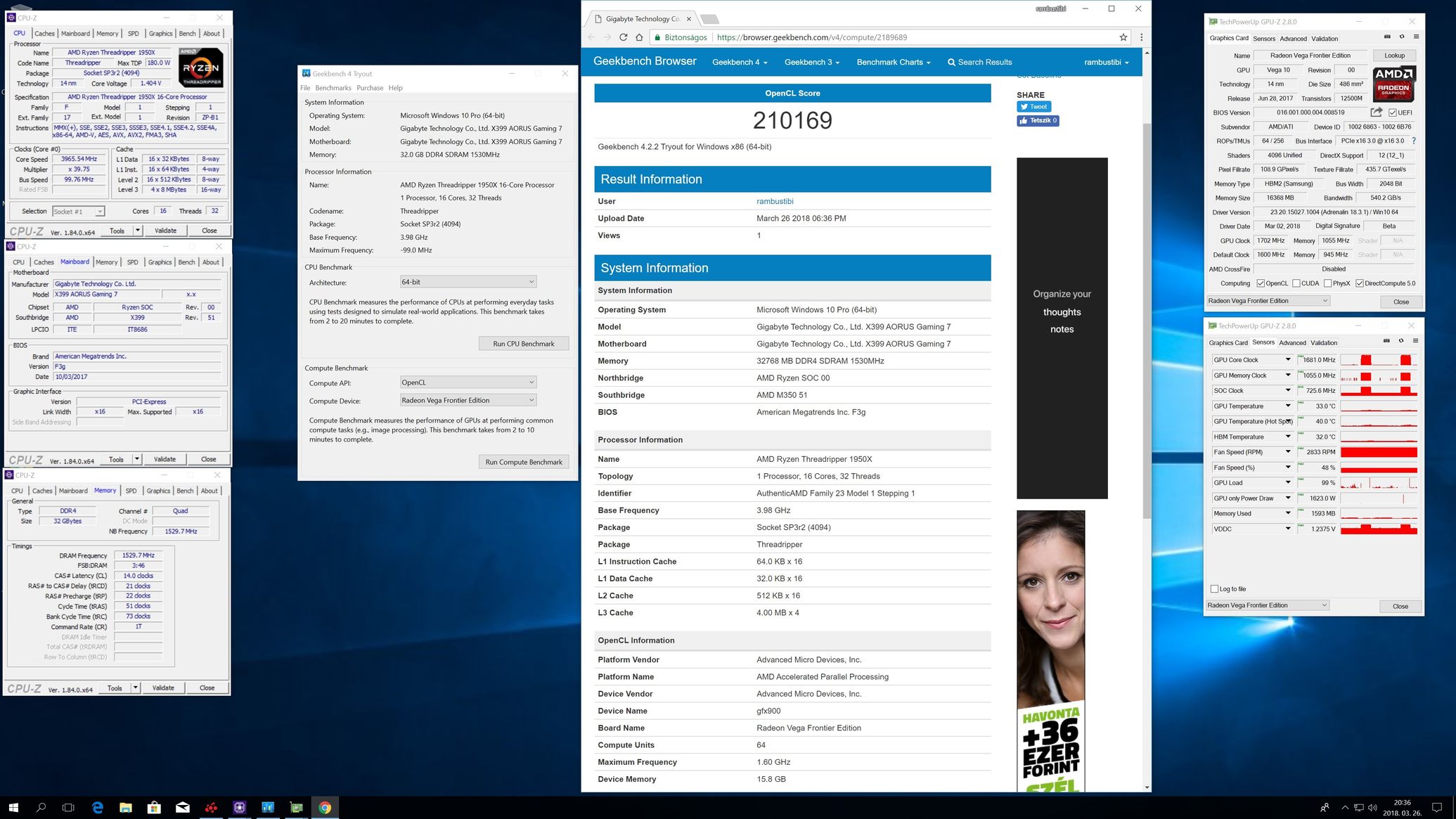
Task: Click the bookmark star icon in address bar
Action: click(x=1123, y=37)
